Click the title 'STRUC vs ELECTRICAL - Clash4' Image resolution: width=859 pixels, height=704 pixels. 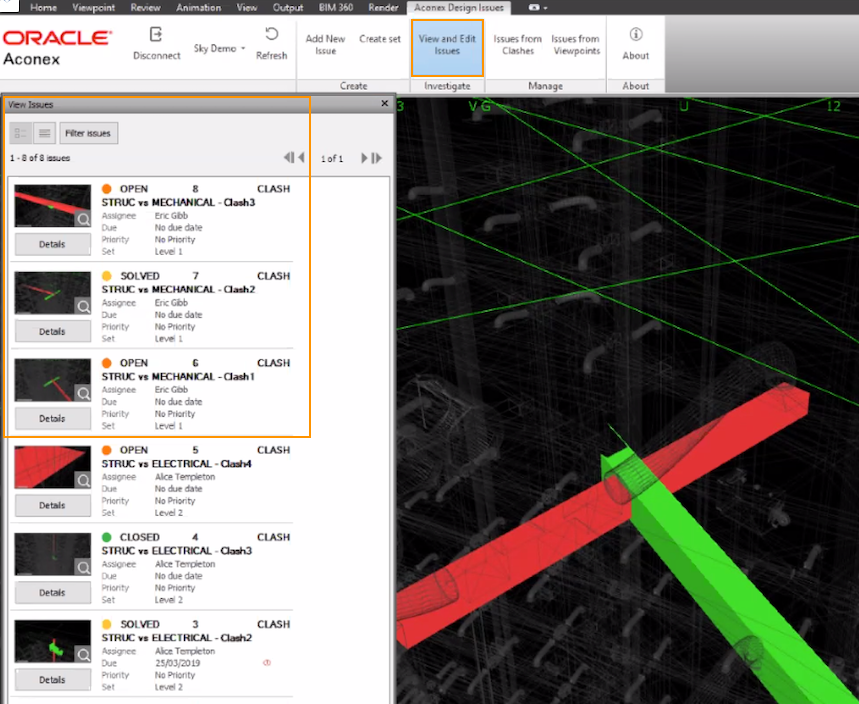[176, 464]
